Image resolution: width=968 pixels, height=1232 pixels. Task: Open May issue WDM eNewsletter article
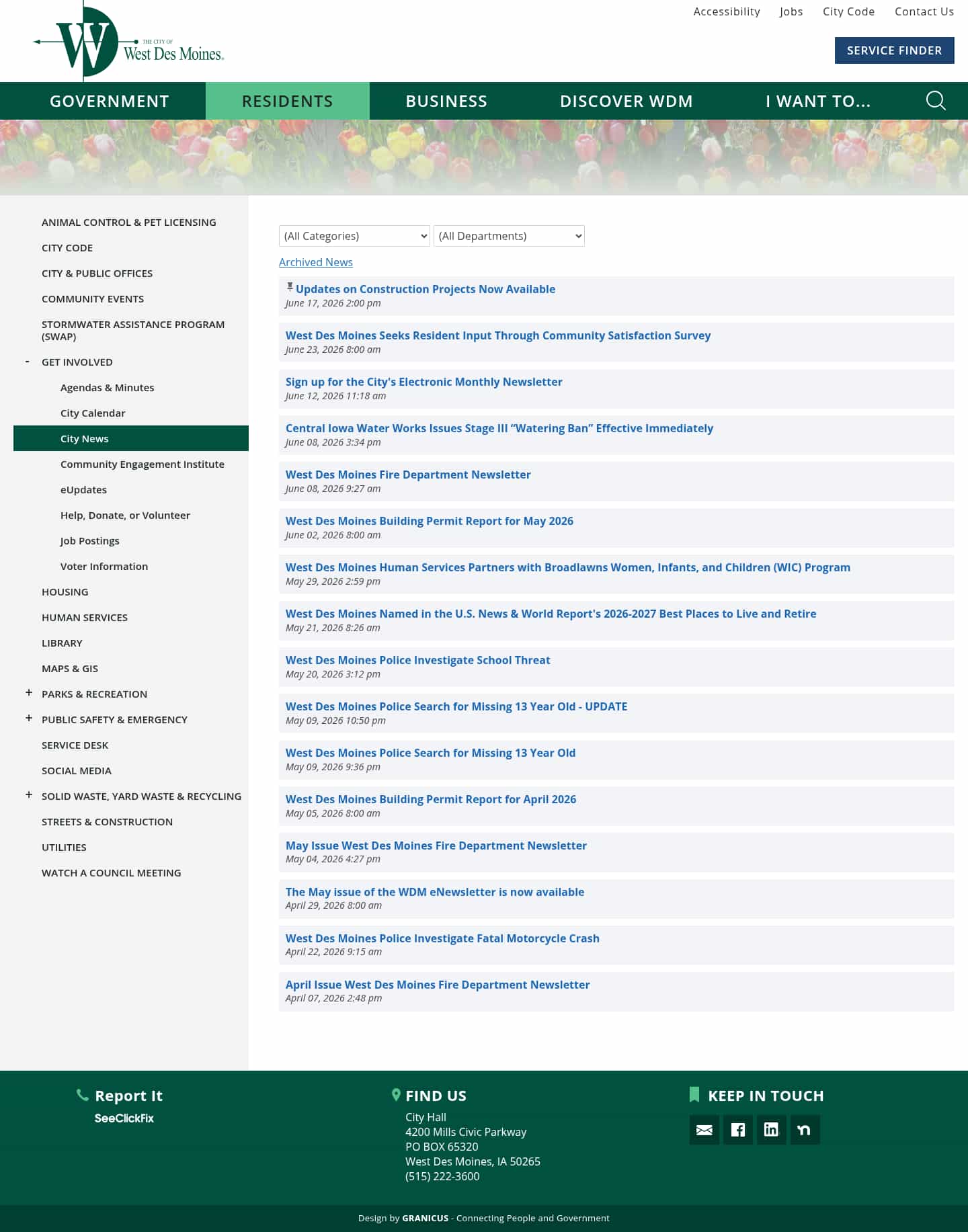coord(435,892)
